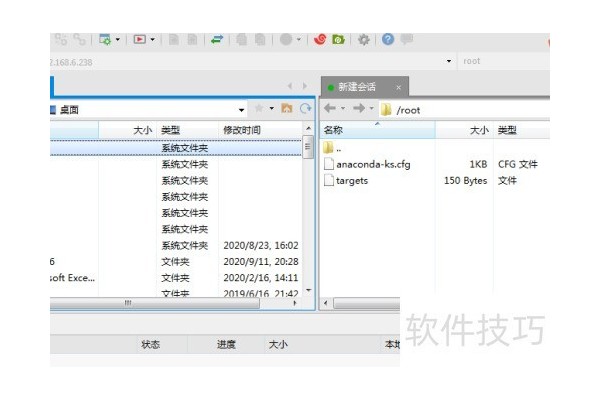Click the local pane scroll right arrow

click(x=295, y=303)
